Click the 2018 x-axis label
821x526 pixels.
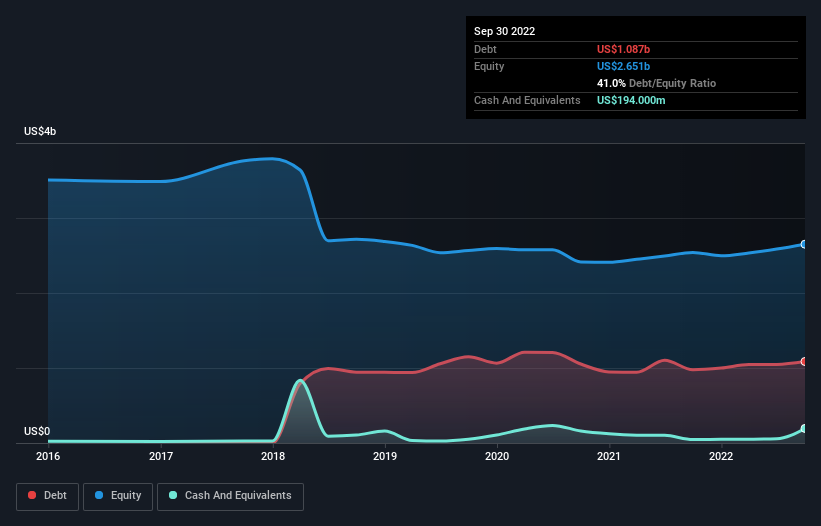tap(273, 456)
